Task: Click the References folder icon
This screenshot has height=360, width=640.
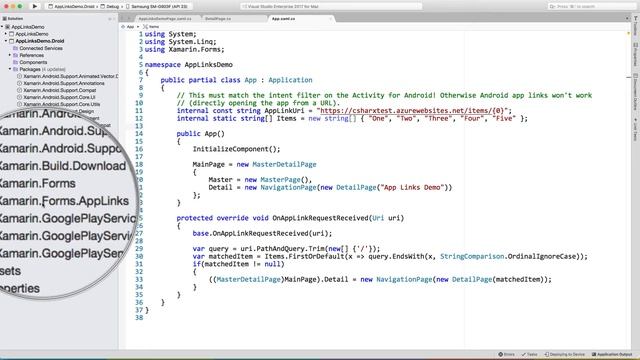Action: click(16, 55)
